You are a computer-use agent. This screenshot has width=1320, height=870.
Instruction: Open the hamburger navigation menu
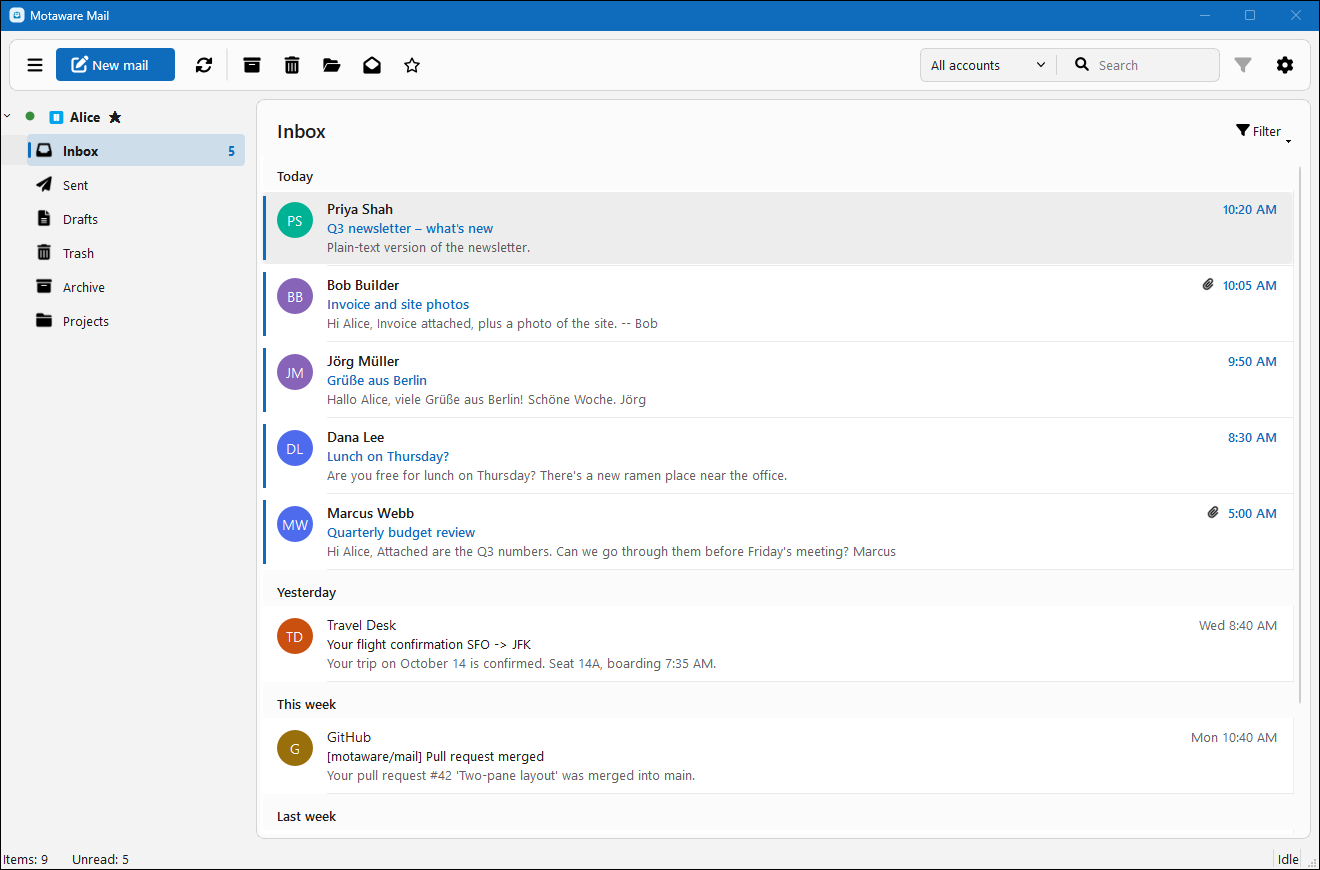coord(35,65)
